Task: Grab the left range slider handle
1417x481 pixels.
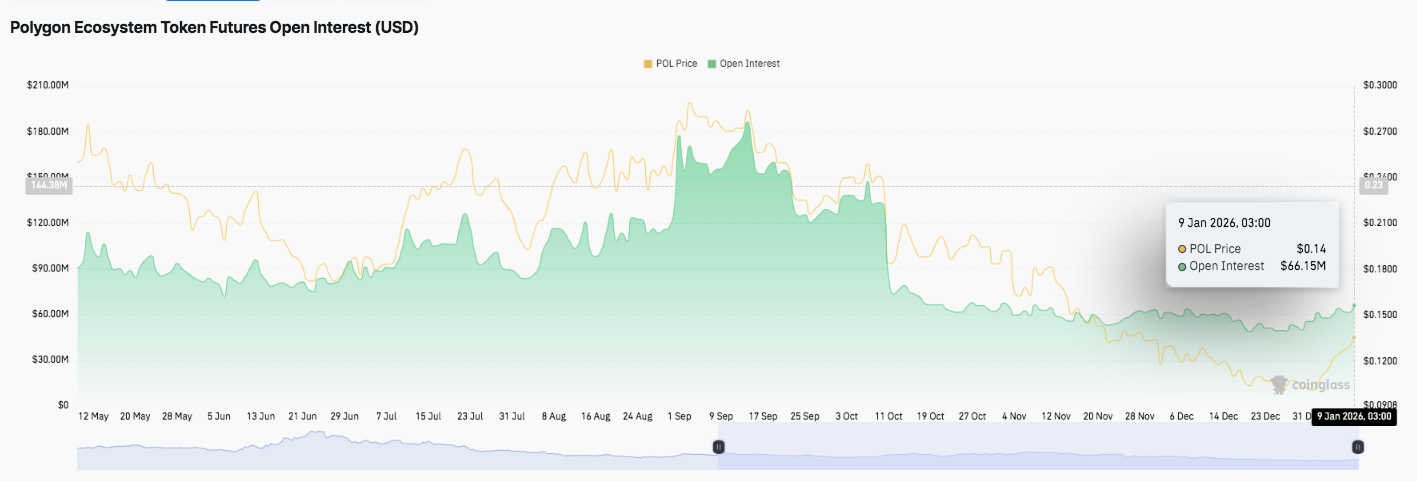Action: (717, 448)
